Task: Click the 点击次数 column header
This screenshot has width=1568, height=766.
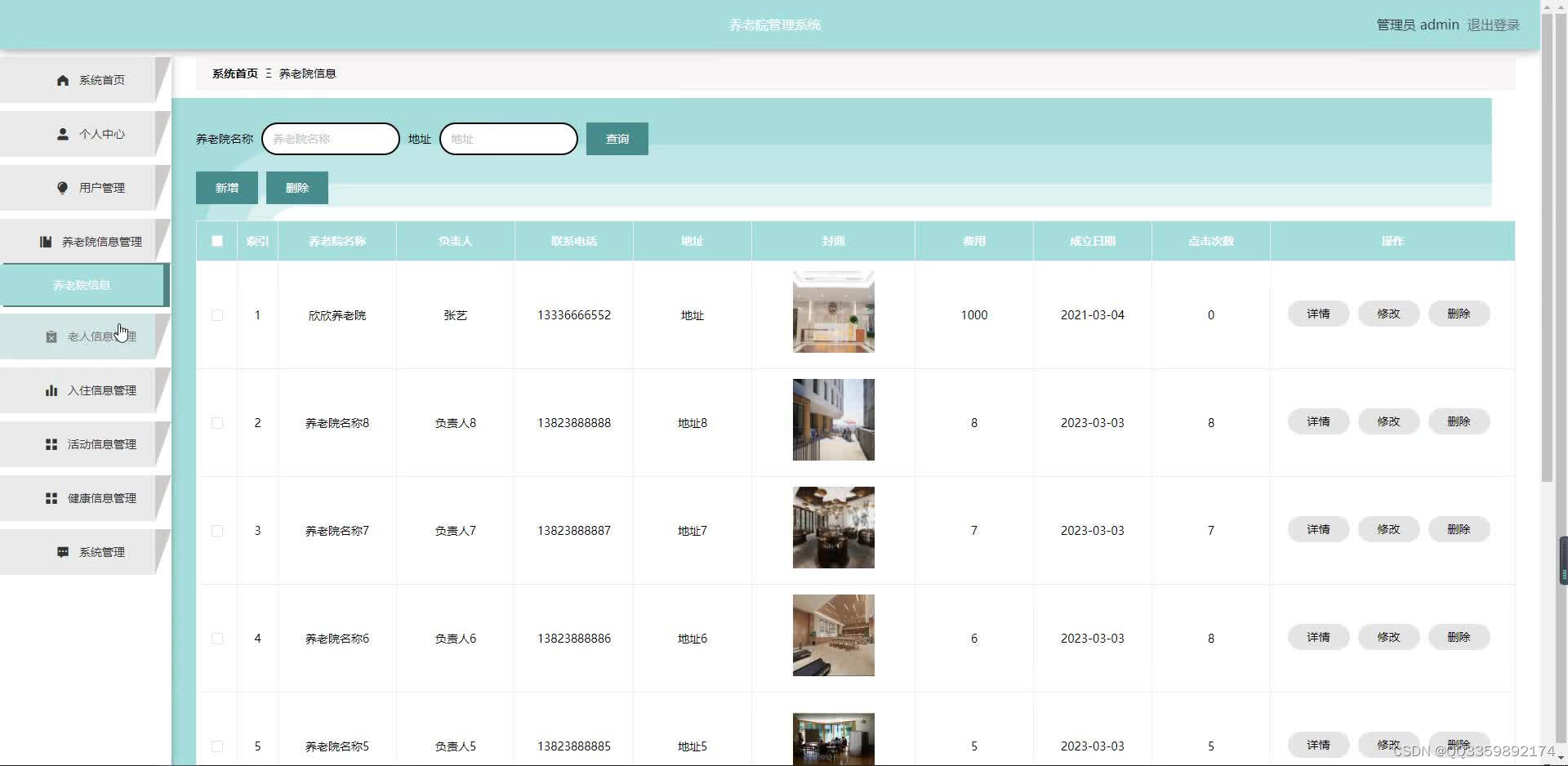Action: 1211,241
